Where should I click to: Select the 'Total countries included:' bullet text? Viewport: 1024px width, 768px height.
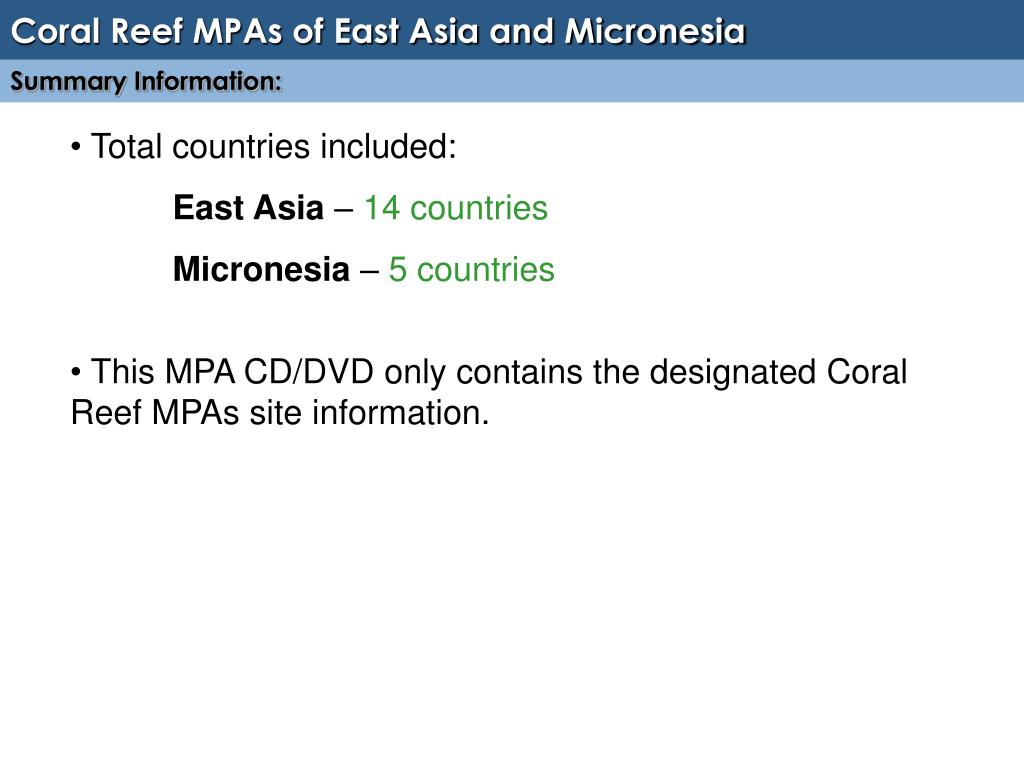click(274, 146)
